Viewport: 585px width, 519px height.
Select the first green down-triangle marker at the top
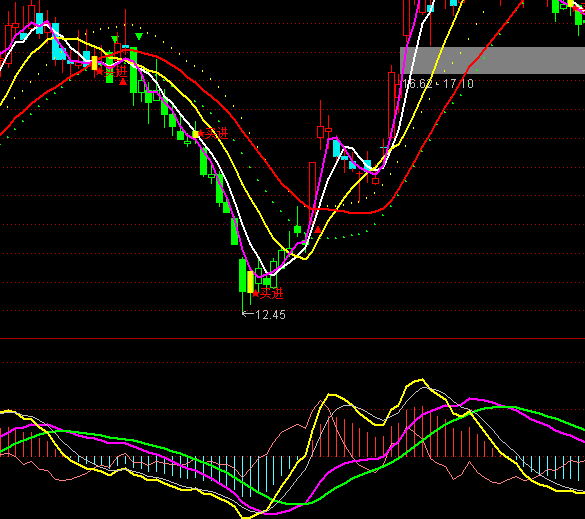coord(115,39)
